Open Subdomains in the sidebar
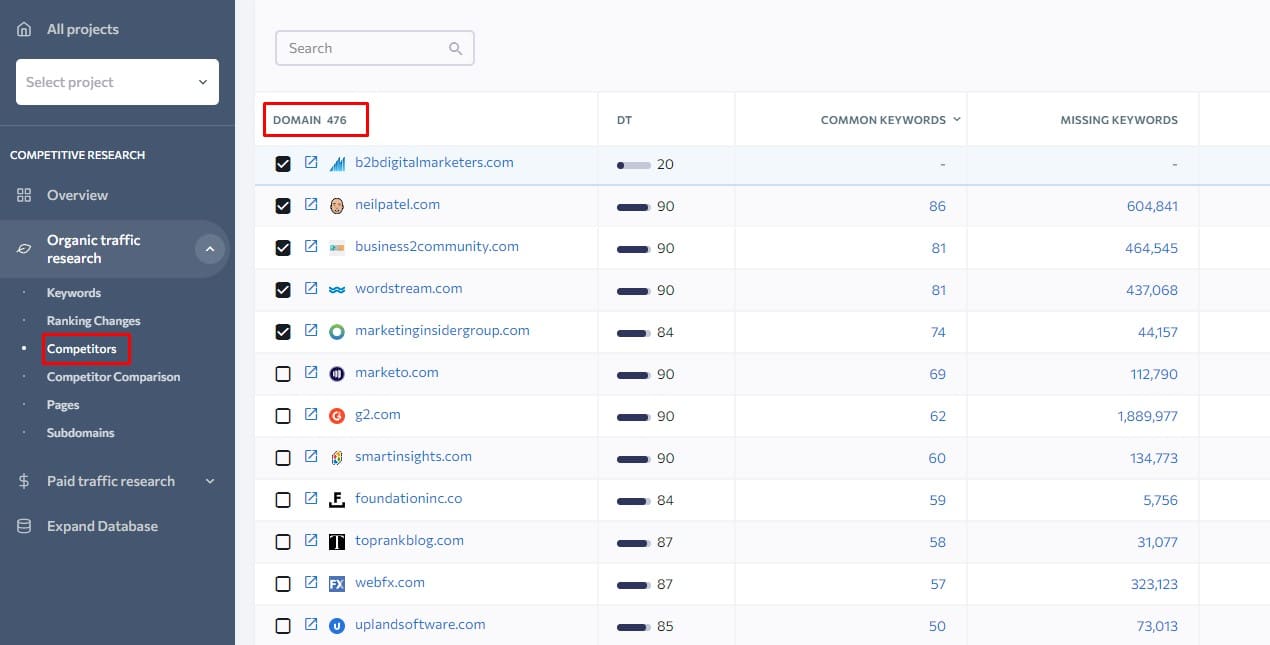The width and height of the screenshot is (1270, 645). 81,433
